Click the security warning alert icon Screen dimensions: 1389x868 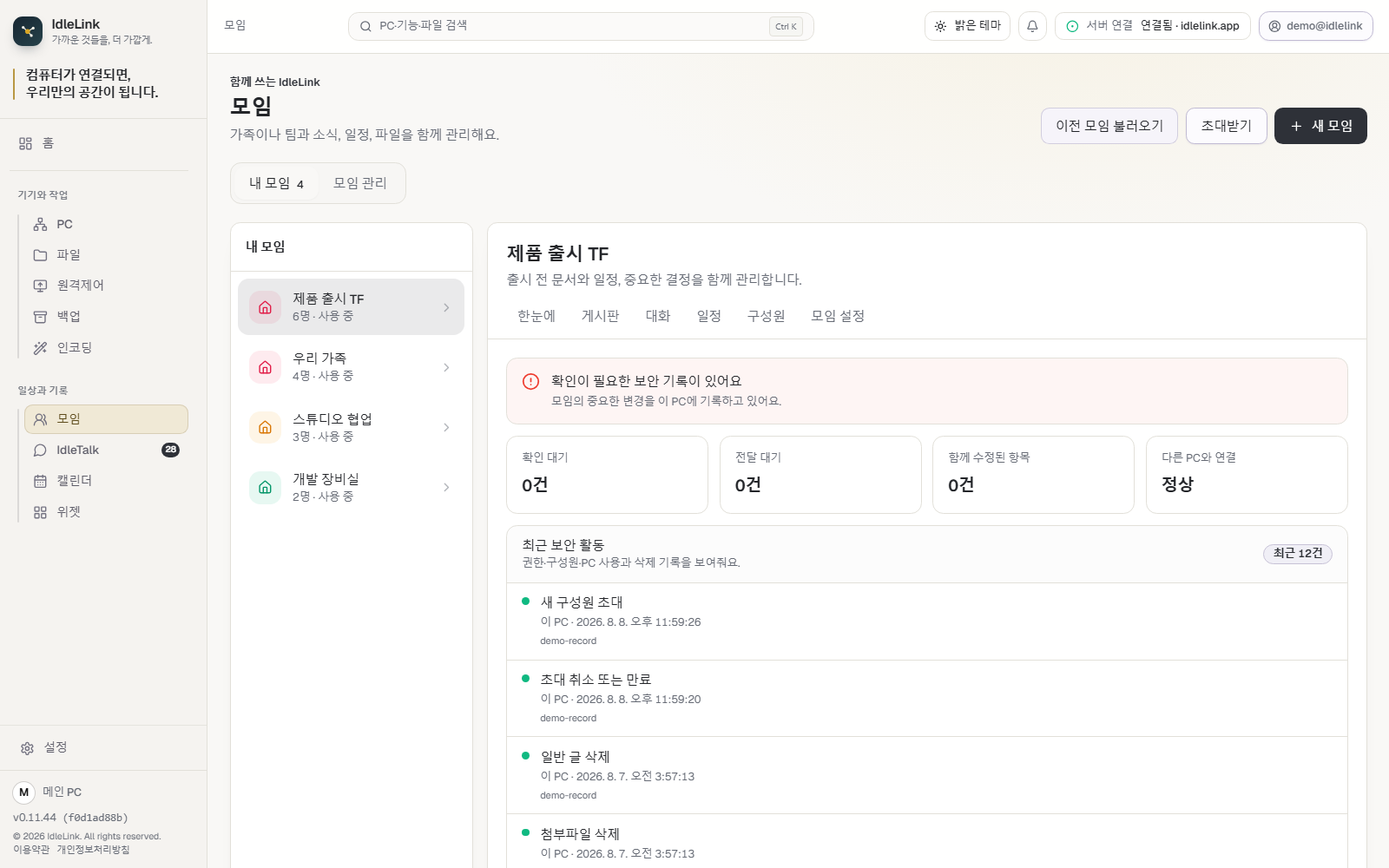click(530, 382)
